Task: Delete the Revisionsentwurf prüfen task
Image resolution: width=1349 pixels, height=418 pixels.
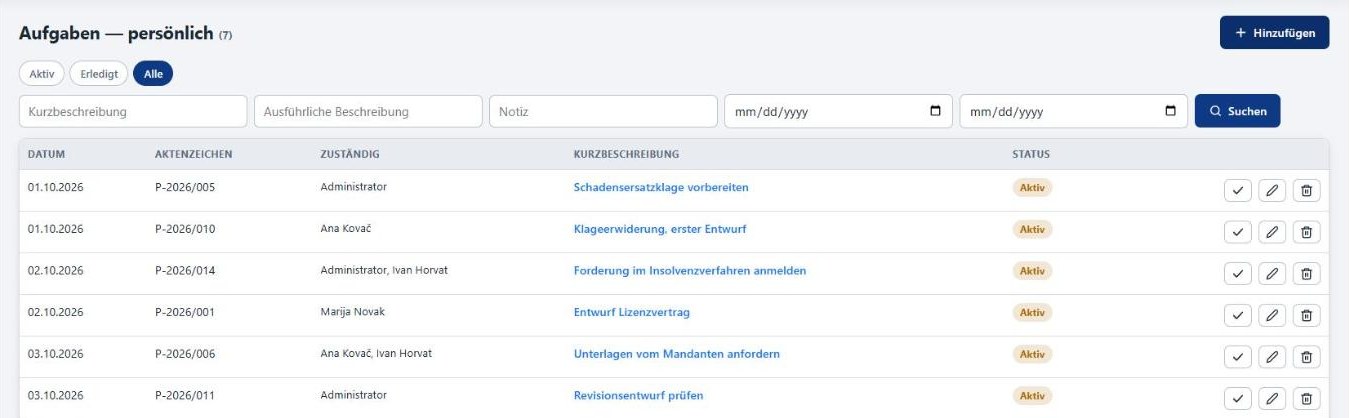Action: click(x=1306, y=399)
